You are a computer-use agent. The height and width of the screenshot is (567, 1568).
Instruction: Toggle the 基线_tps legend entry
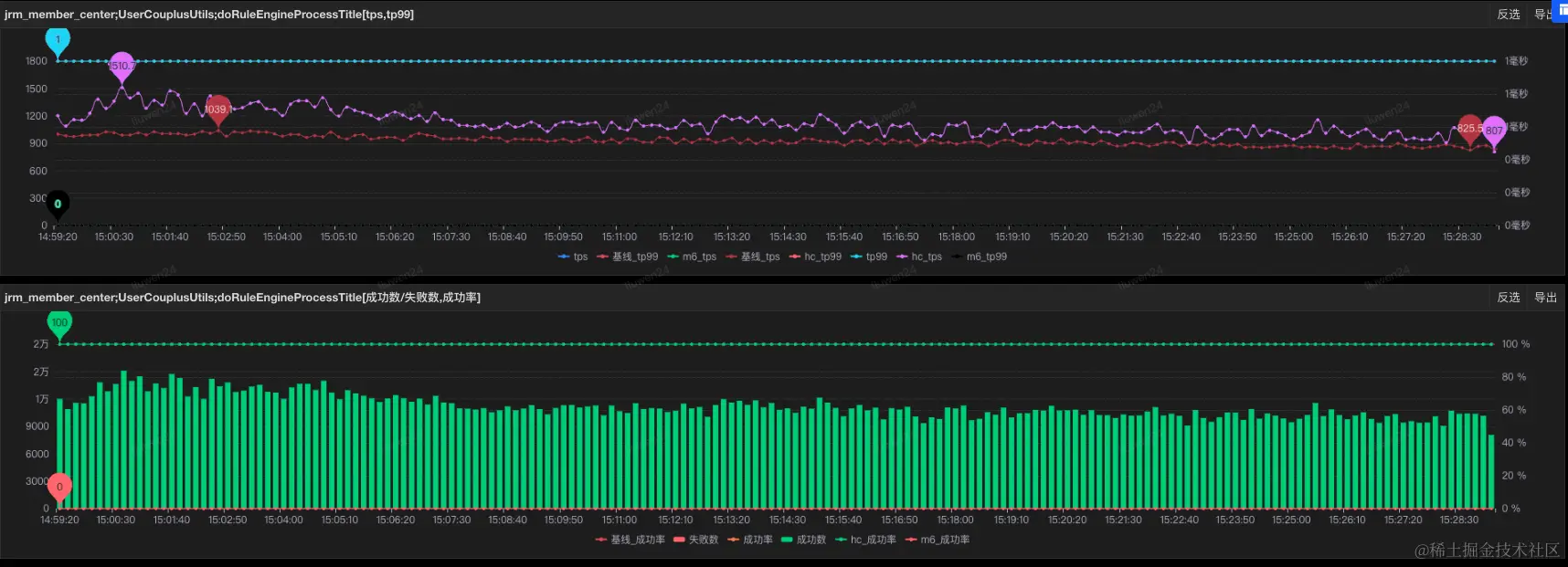point(753,257)
